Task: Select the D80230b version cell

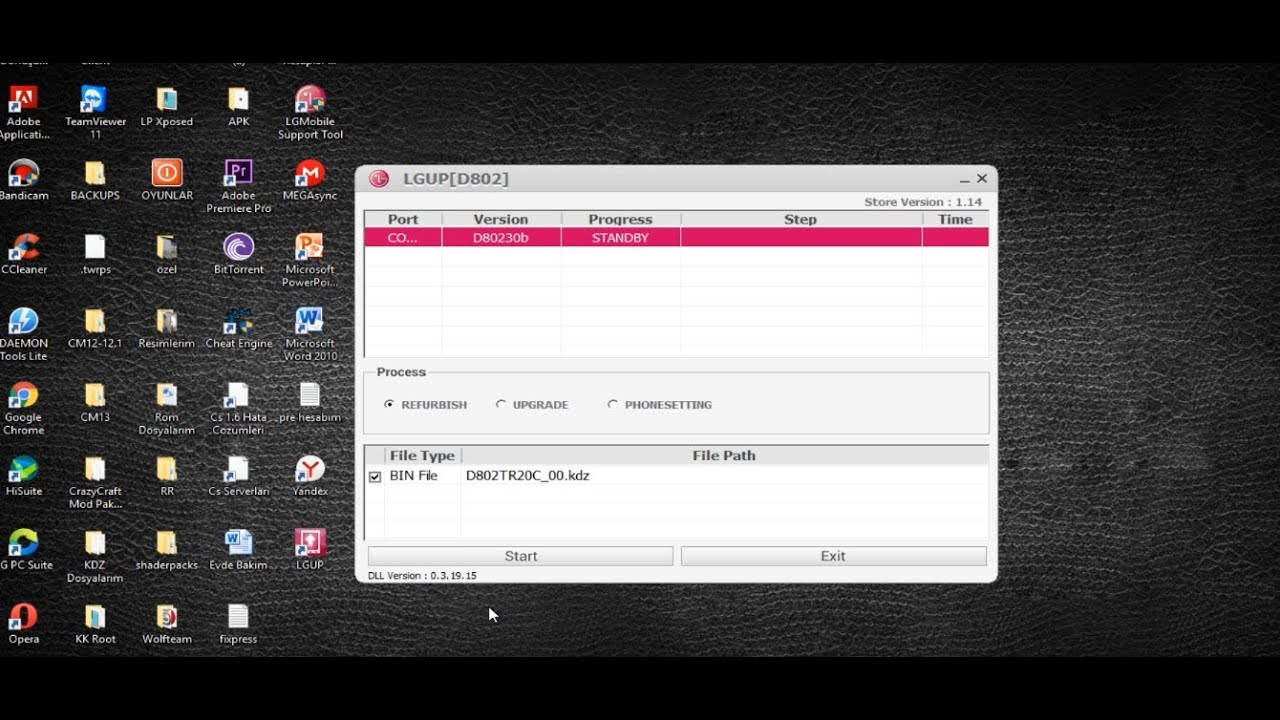Action: click(501, 238)
